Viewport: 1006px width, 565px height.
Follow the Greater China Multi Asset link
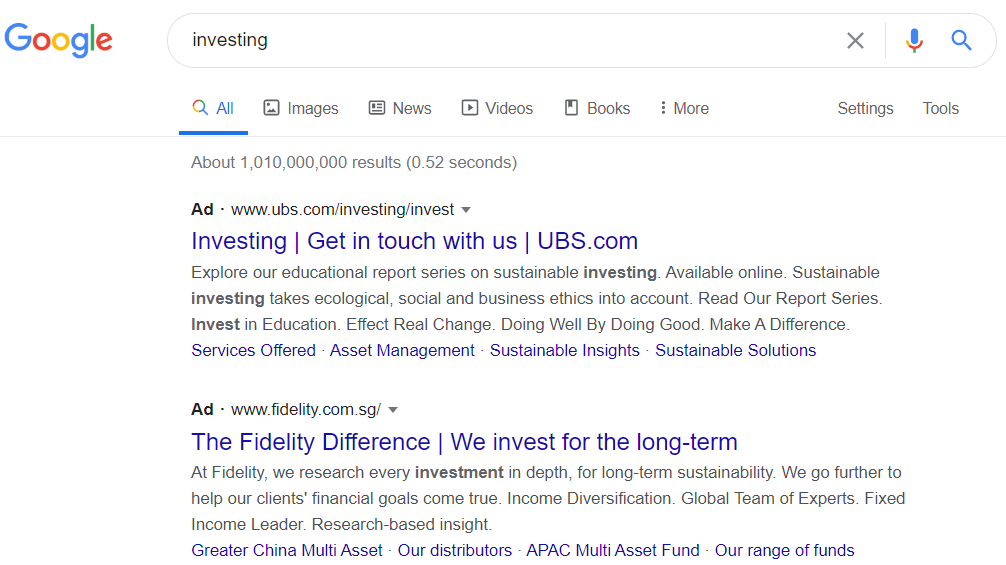(287, 550)
